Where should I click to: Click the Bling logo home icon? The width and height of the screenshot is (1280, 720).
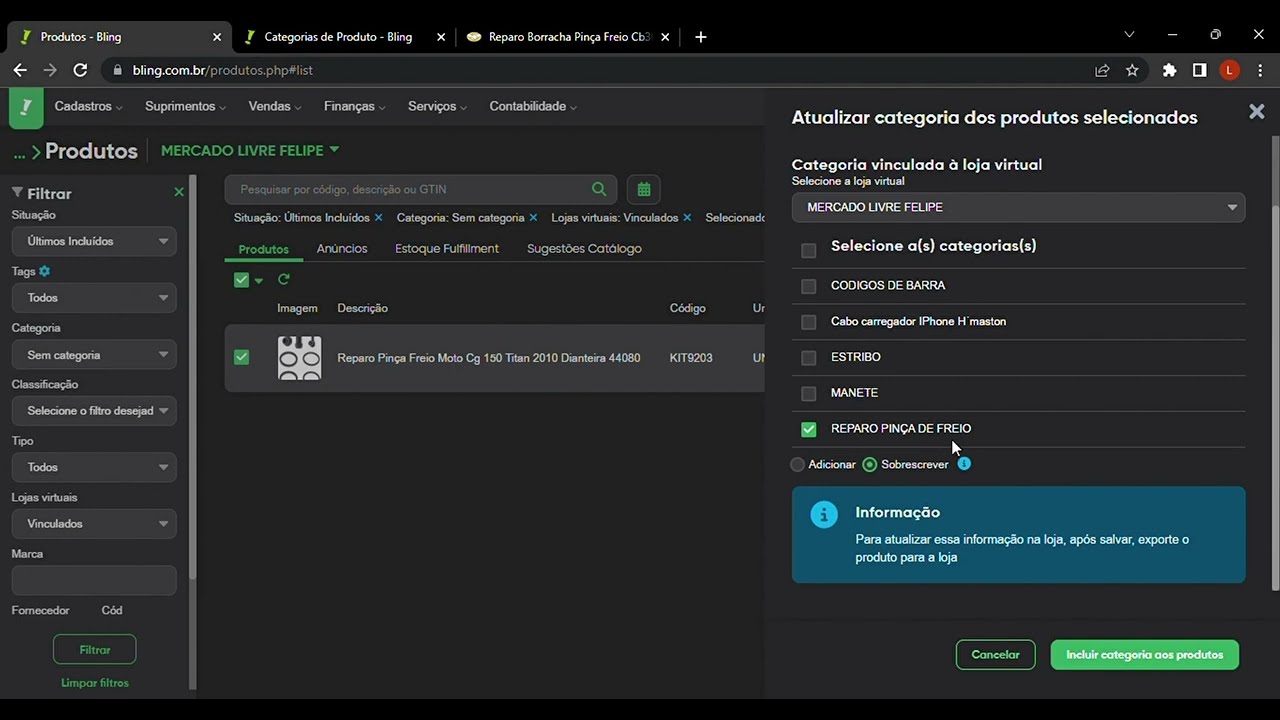(x=26, y=108)
